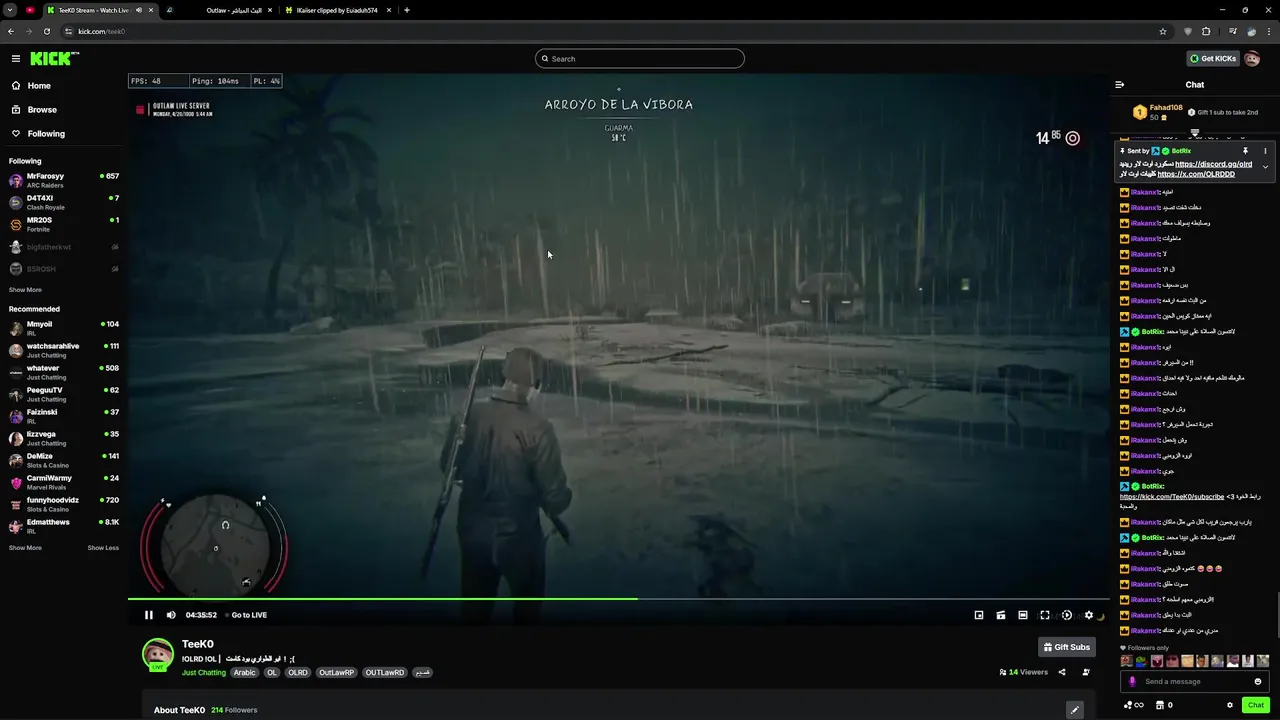Open pinned message three-dot menu
The height and width of the screenshot is (720, 1280).
click(x=1265, y=151)
